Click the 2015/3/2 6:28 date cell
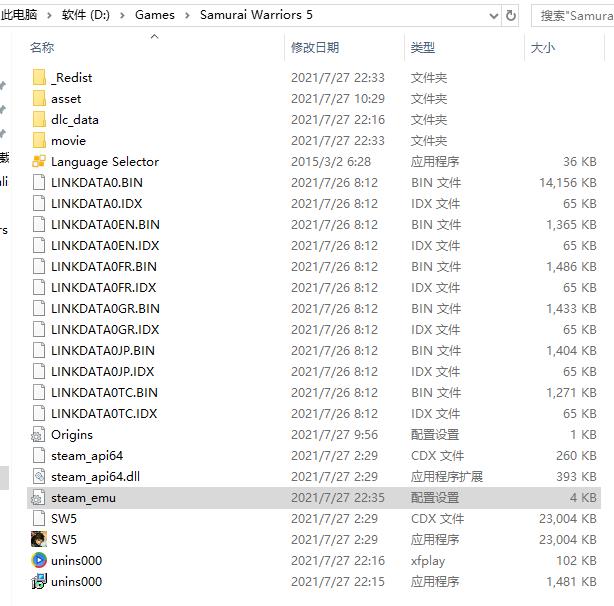 (x=331, y=161)
